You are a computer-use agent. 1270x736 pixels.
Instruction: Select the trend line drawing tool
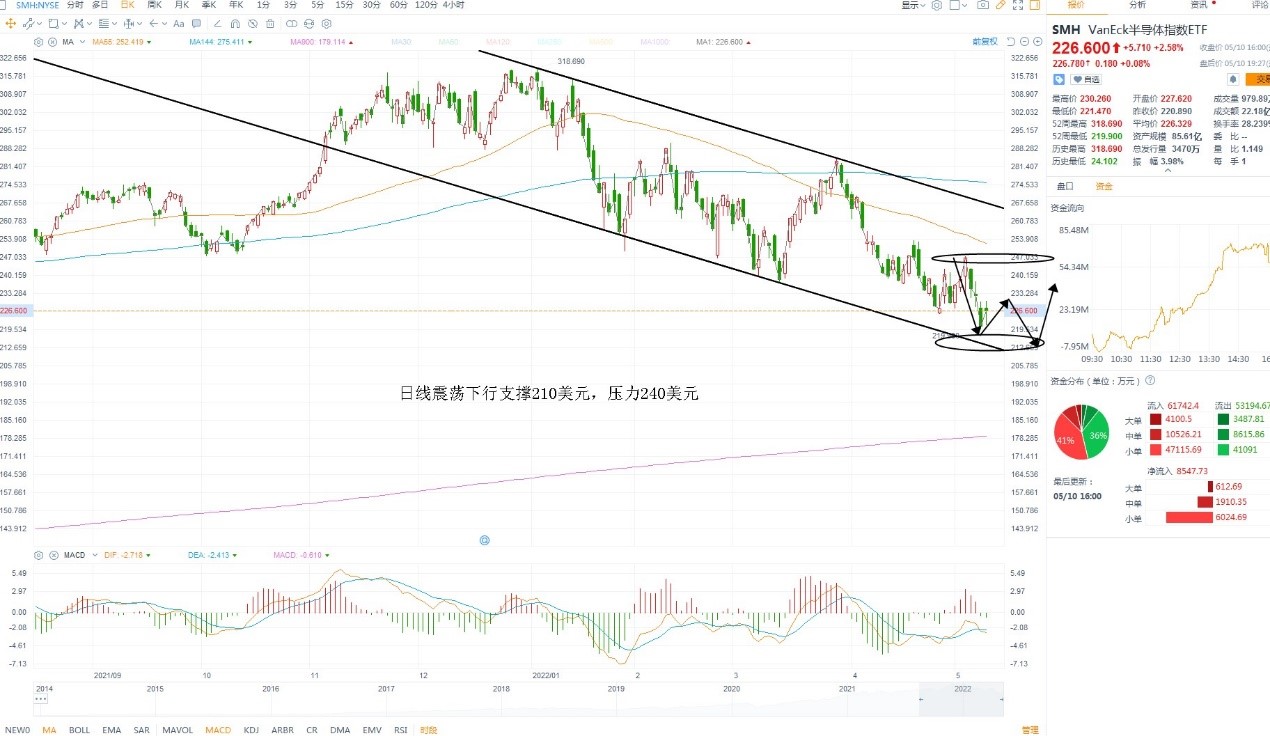[x=28, y=23]
